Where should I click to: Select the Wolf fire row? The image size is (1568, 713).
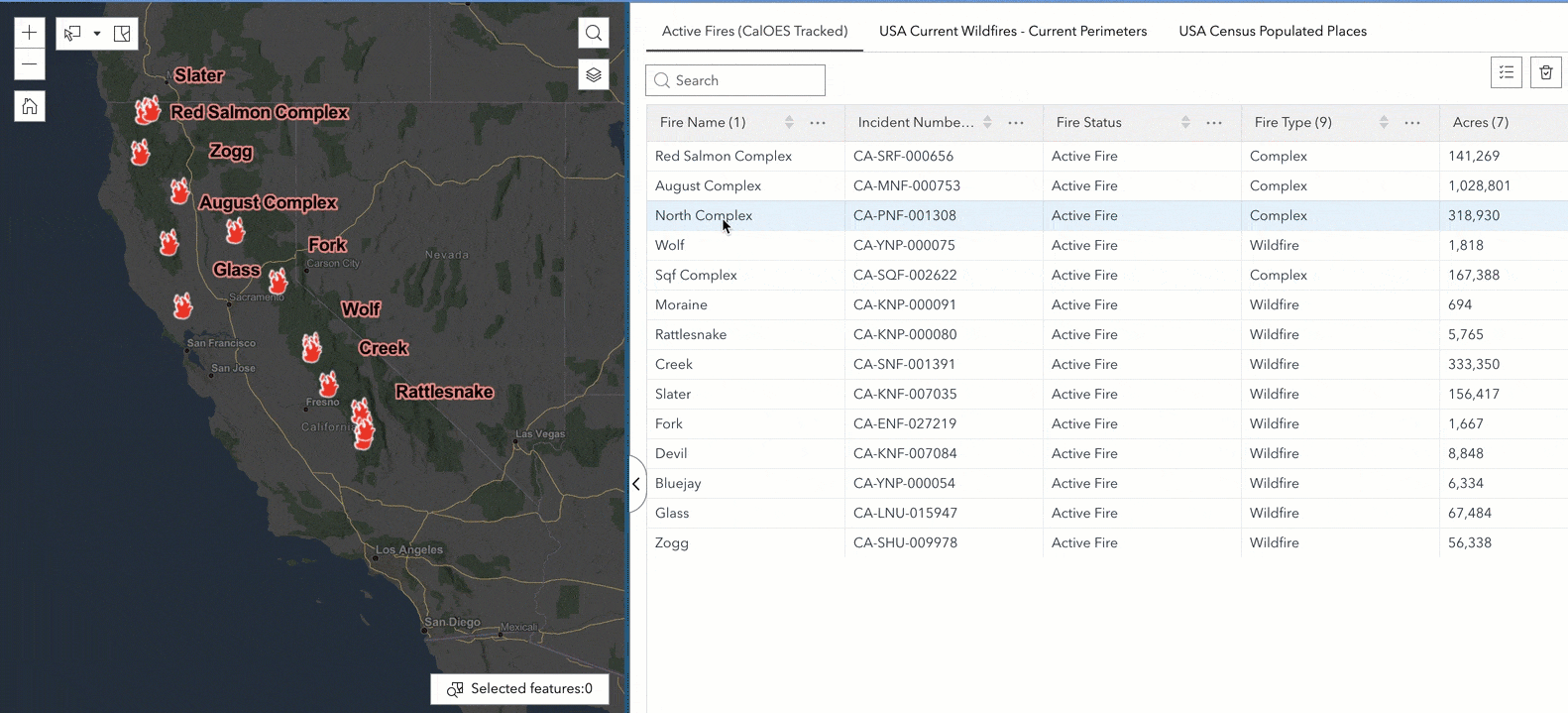pos(1107,245)
